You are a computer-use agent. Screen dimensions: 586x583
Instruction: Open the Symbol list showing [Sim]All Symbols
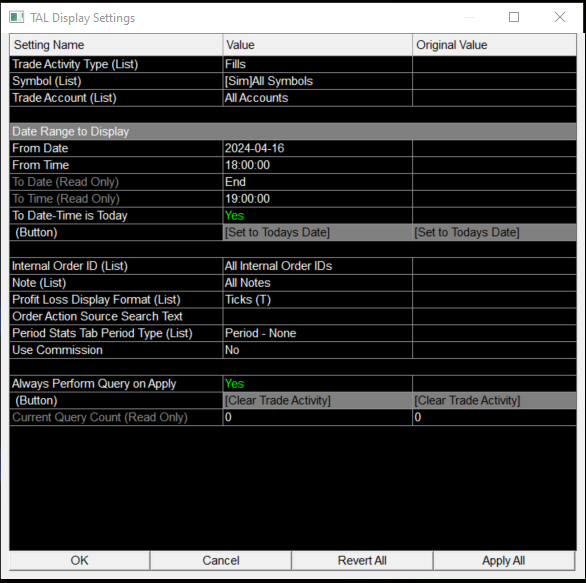click(x=318, y=81)
